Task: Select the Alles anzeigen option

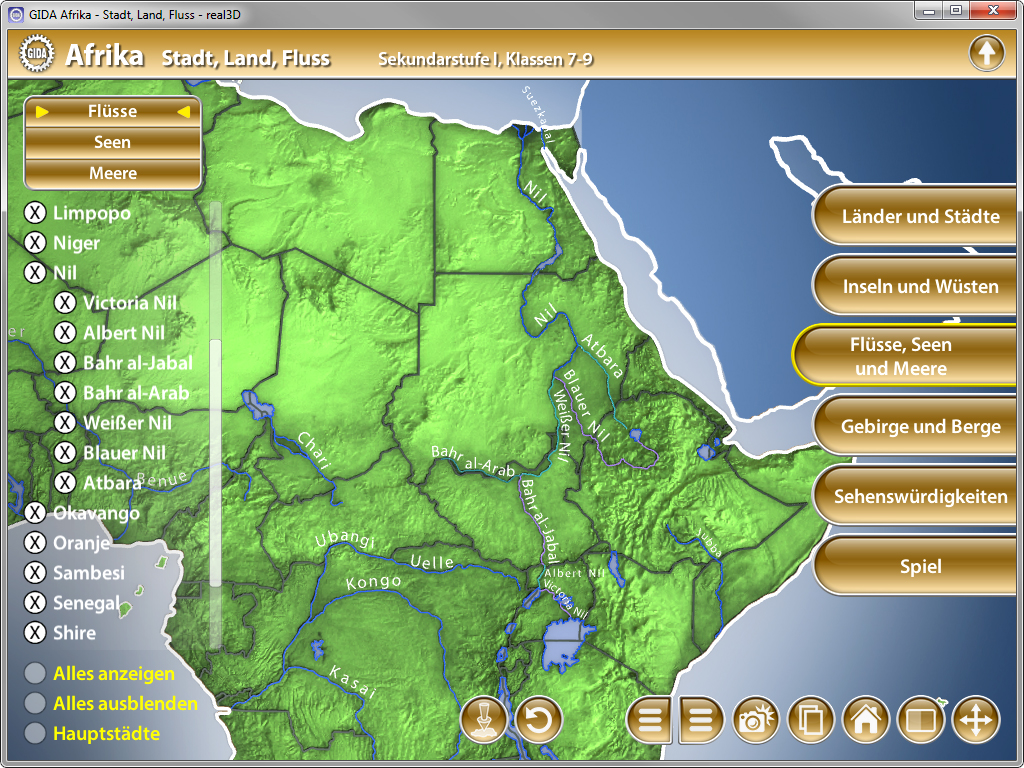Action: 36,674
